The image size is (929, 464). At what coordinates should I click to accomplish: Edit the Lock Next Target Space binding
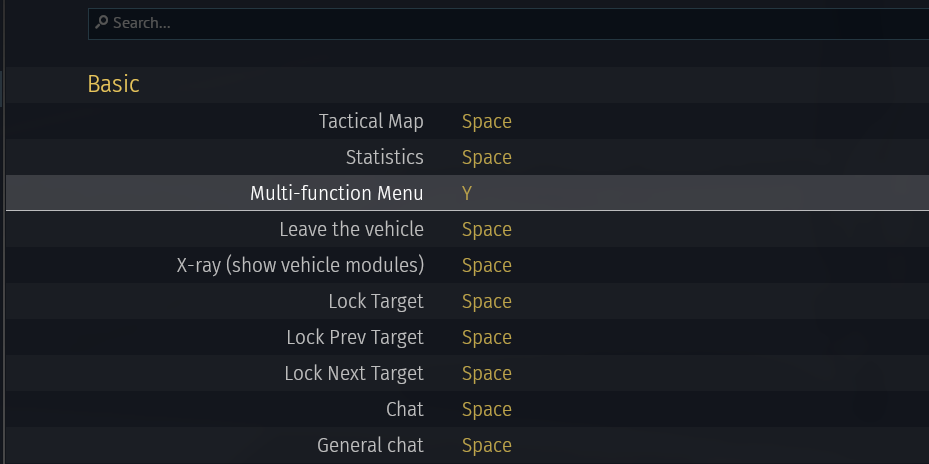click(x=486, y=373)
